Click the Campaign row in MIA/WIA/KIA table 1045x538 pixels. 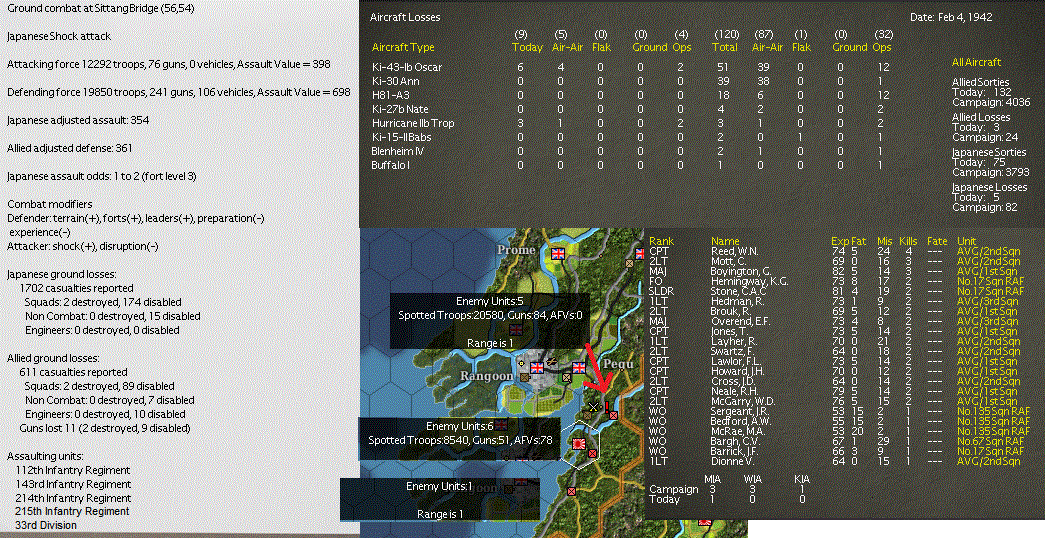tap(728, 489)
